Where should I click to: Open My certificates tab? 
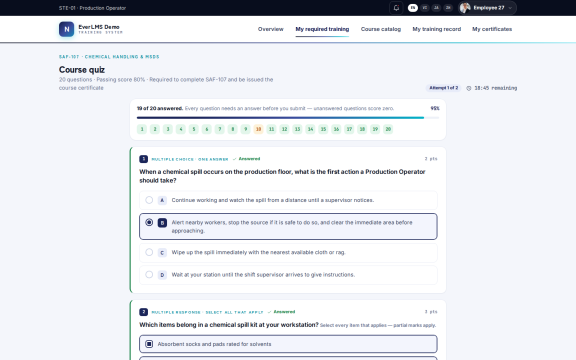point(492,29)
